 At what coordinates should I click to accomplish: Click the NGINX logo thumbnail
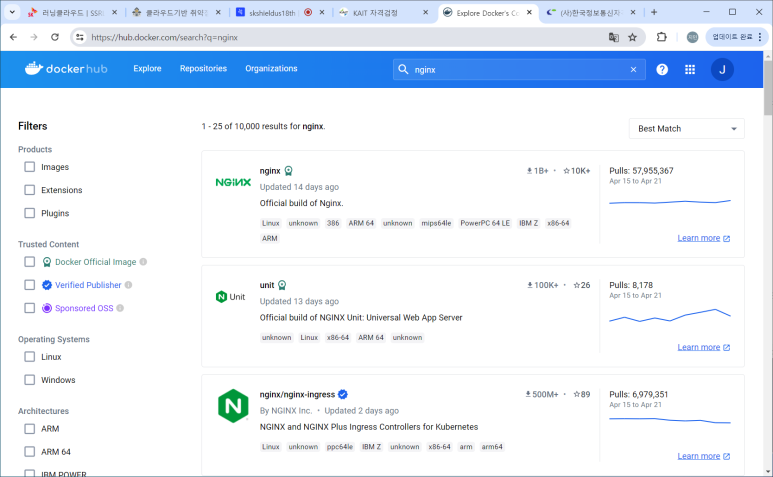(x=233, y=182)
